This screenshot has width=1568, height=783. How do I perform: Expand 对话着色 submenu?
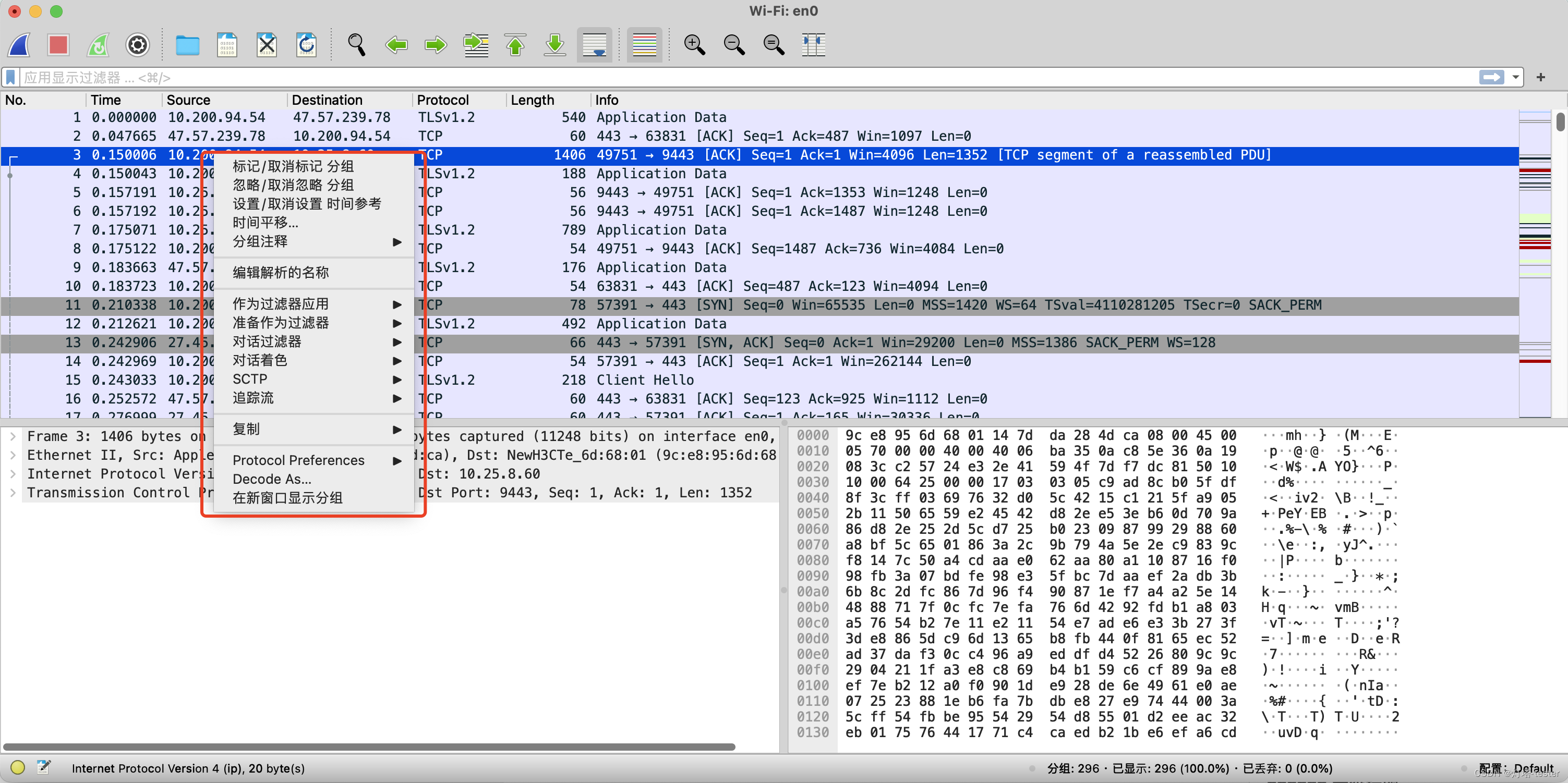point(314,361)
